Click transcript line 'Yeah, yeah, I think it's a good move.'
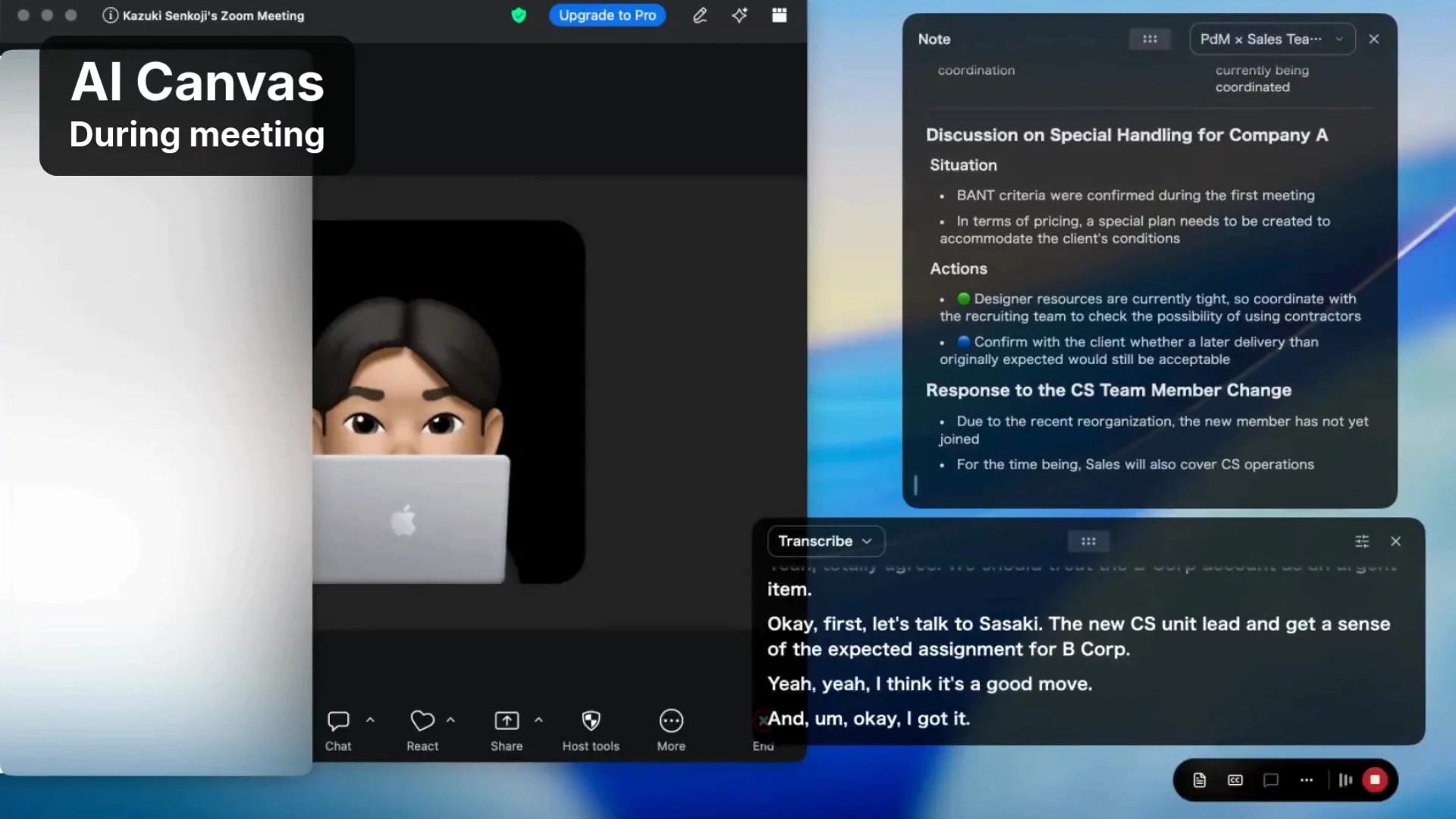 pyautogui.click(x=930, y=684)
